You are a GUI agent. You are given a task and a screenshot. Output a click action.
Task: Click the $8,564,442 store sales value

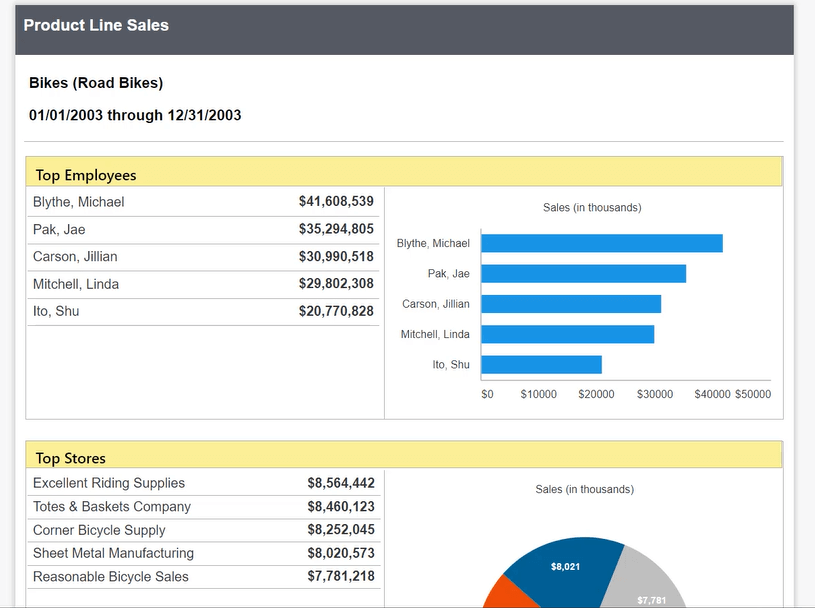tap(339, 482)
